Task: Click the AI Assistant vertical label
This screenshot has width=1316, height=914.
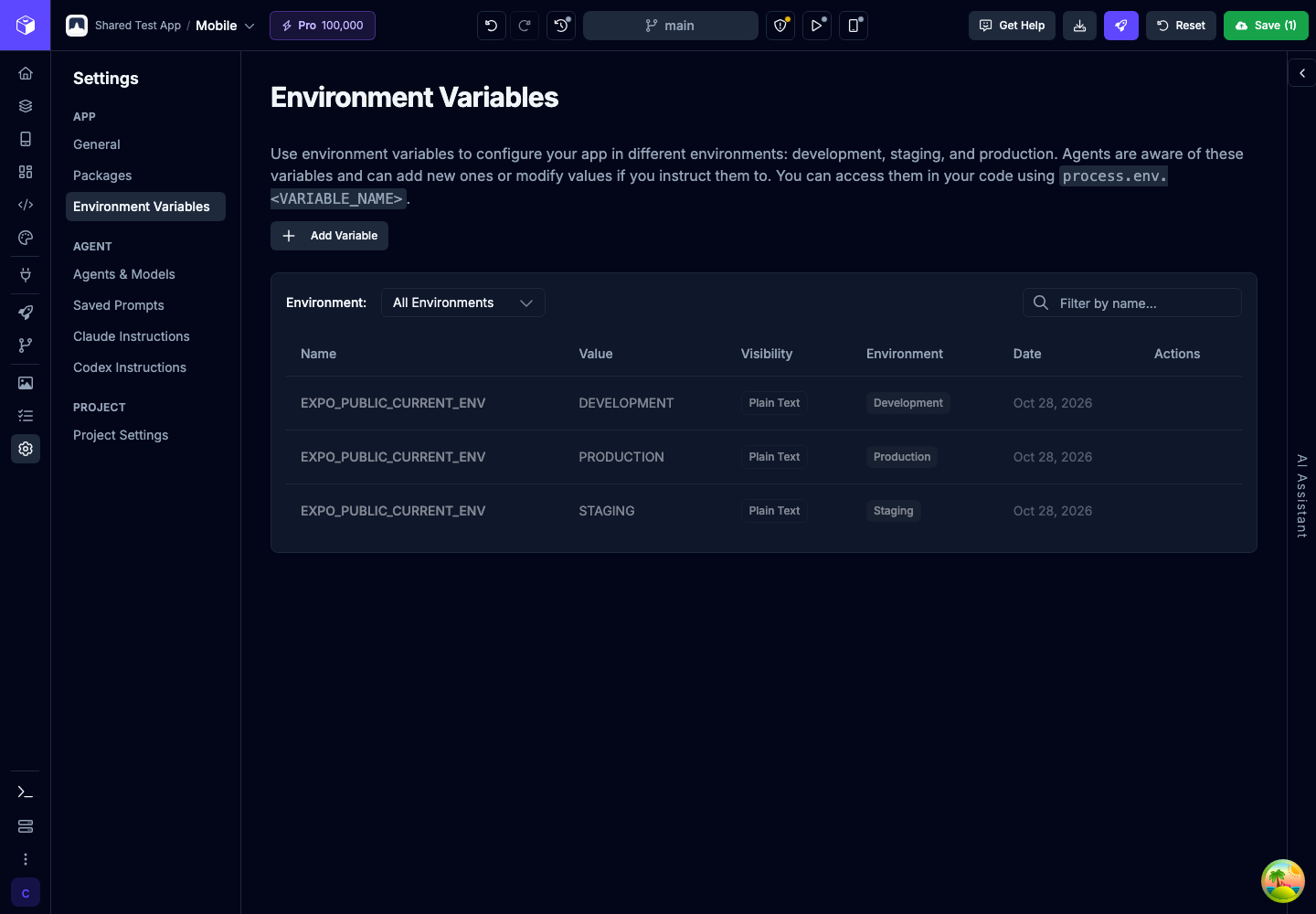Action: tap(1301, 495)
